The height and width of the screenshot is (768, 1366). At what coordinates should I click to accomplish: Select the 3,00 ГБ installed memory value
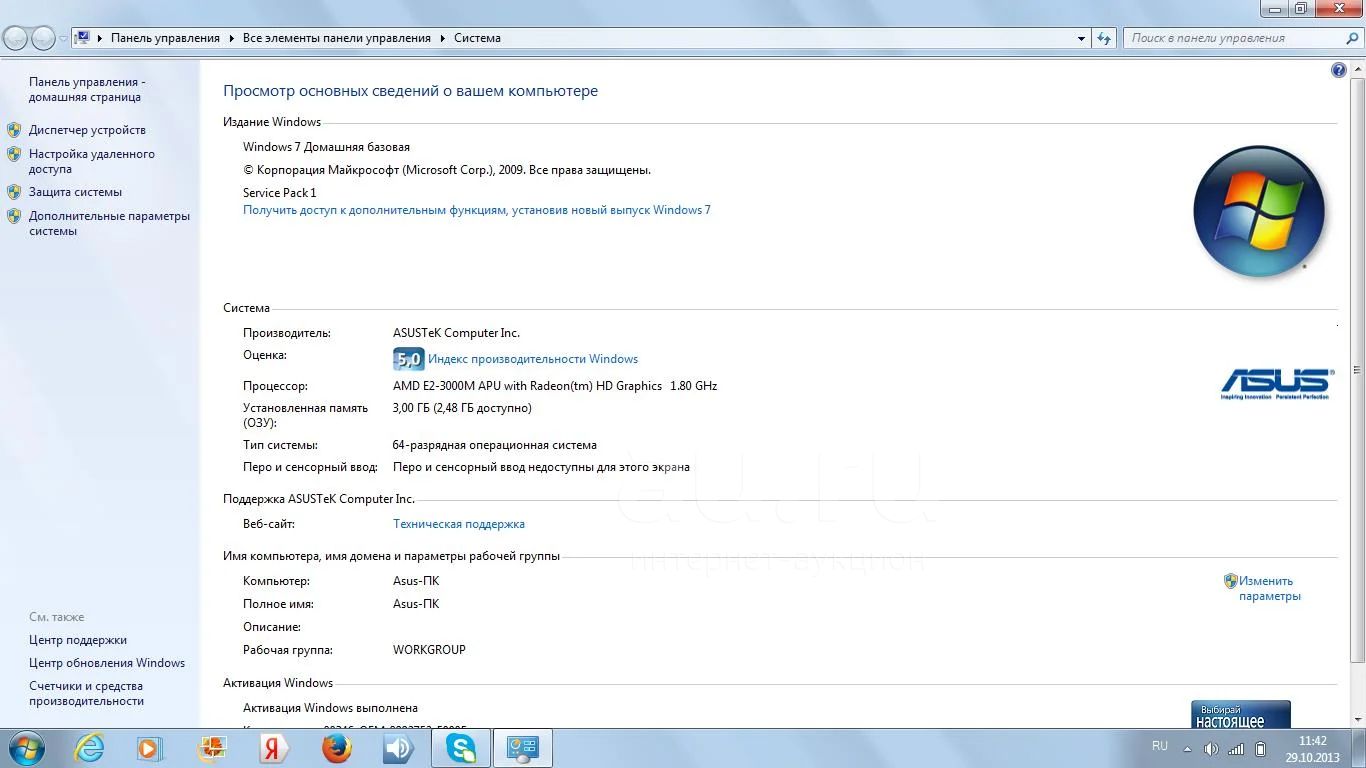click(x=462, y=408)
